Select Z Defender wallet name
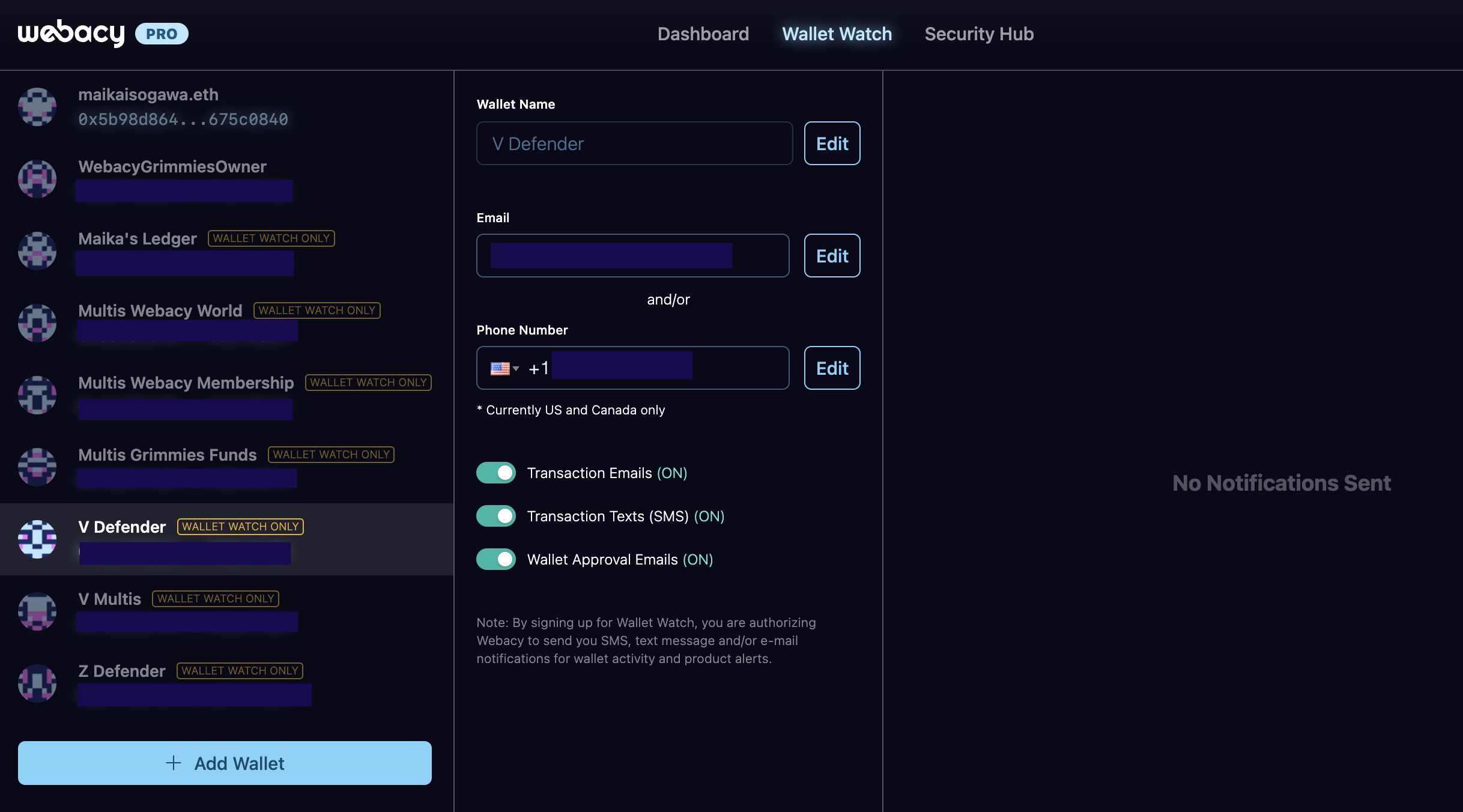The width and height of the screenshot is (1463, 812). 122,671
